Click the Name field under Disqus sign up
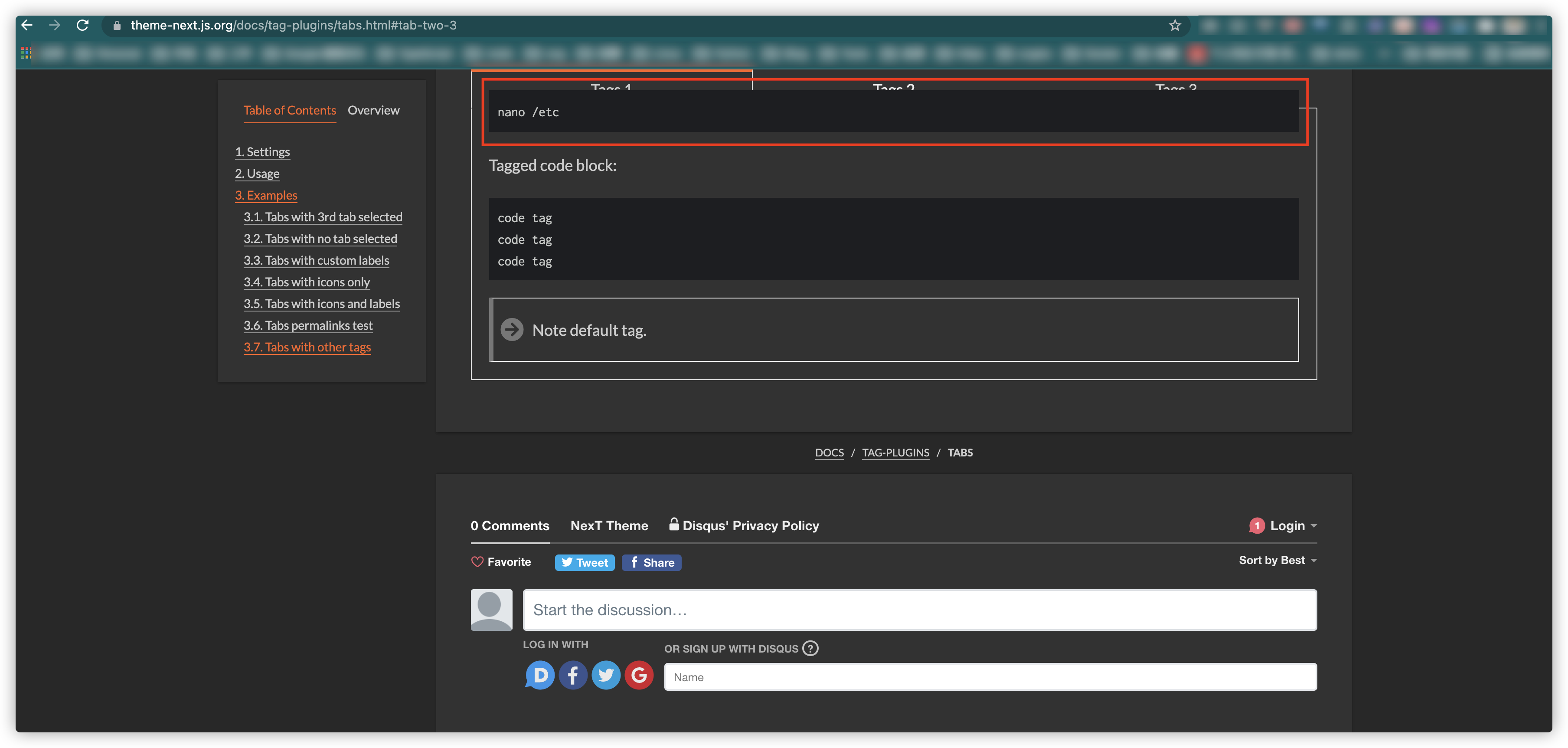1568x748 pixels. tap(990, 676)
